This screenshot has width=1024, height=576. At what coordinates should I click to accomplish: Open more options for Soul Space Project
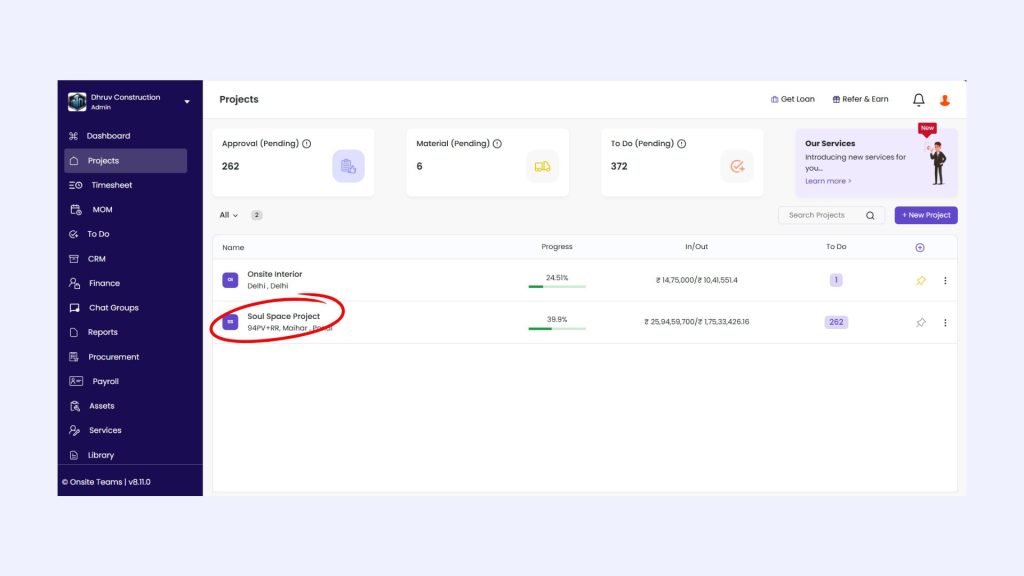pos(945,322)
